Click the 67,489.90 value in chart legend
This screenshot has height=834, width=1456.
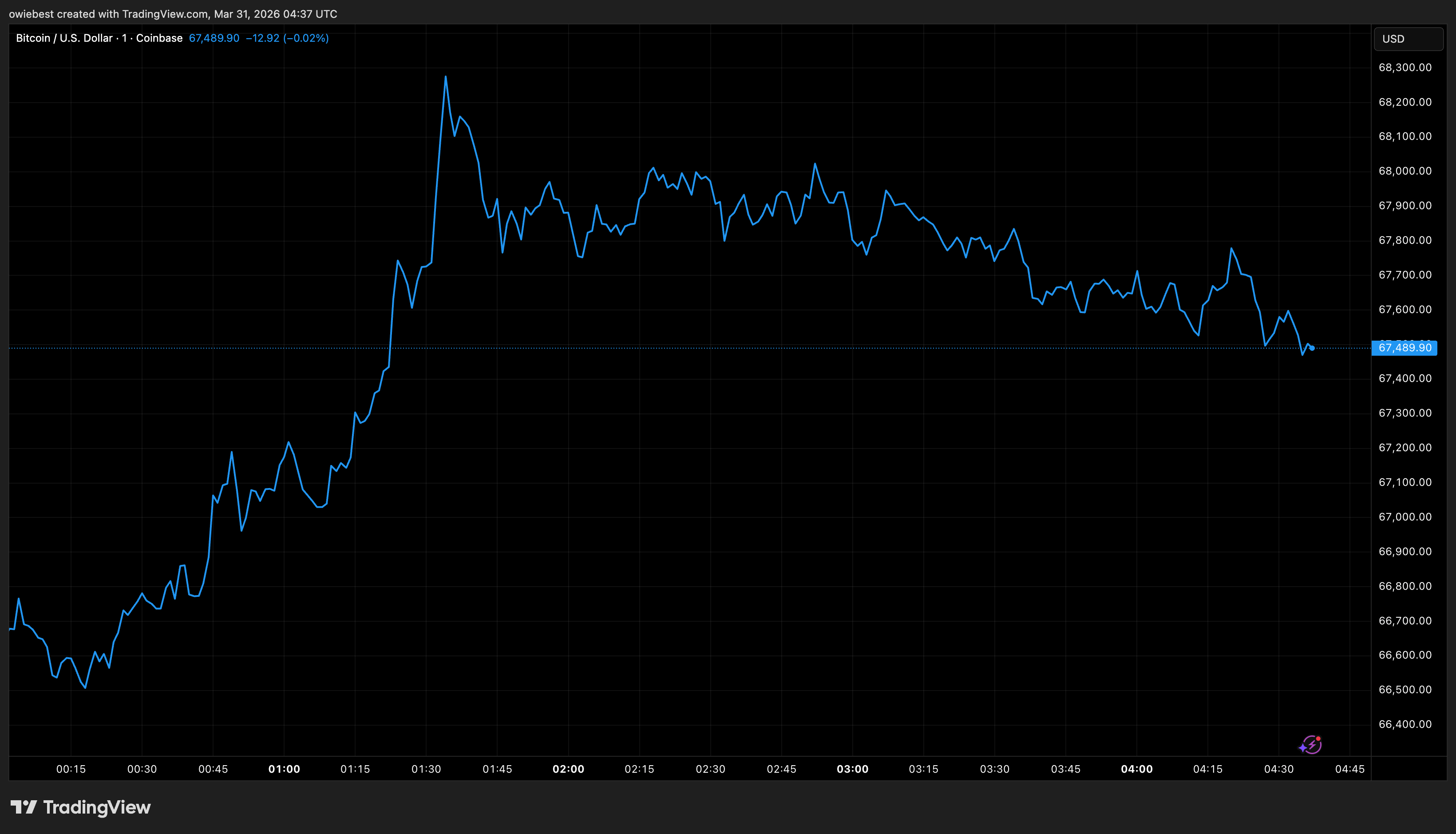click(x=214, y=38)
